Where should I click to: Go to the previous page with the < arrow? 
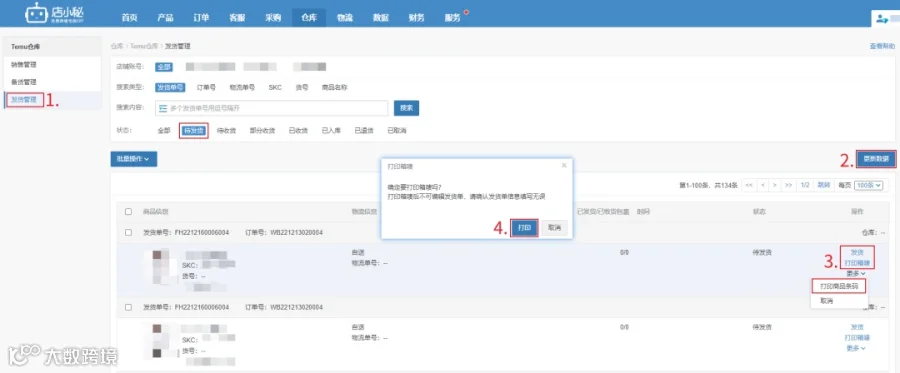click(763, 185)
